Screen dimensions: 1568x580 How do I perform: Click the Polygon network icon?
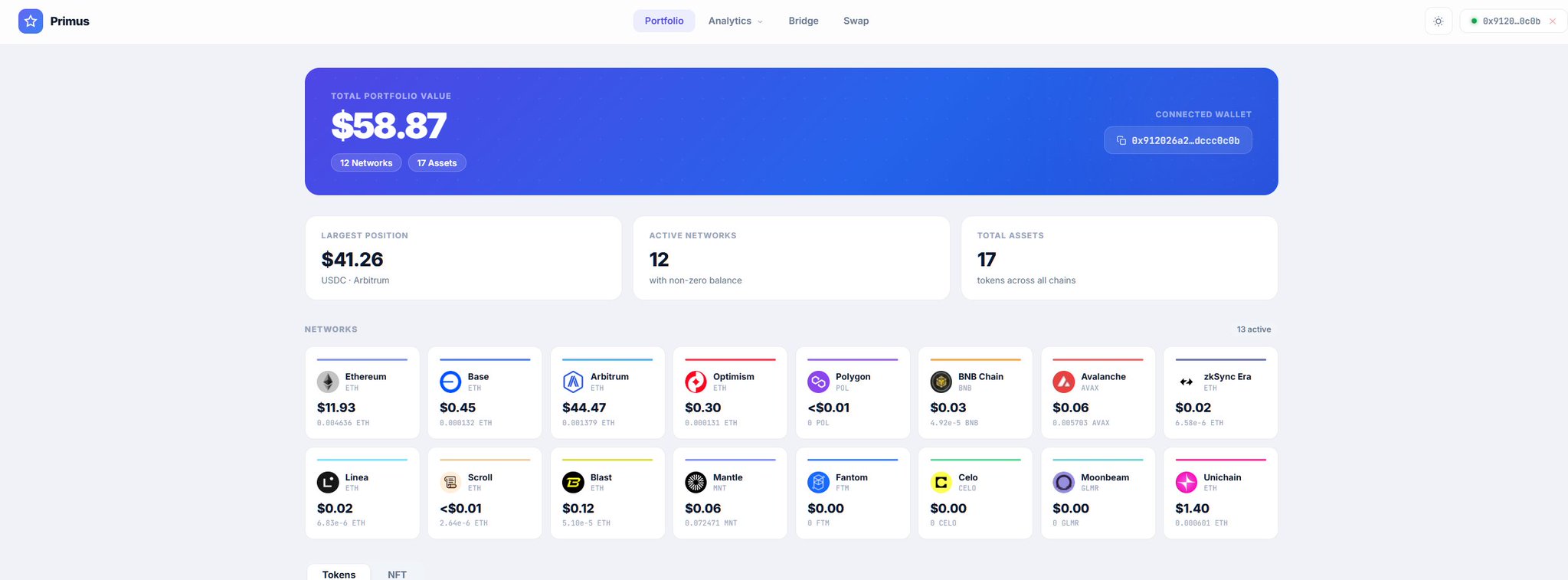click(818, 382)
